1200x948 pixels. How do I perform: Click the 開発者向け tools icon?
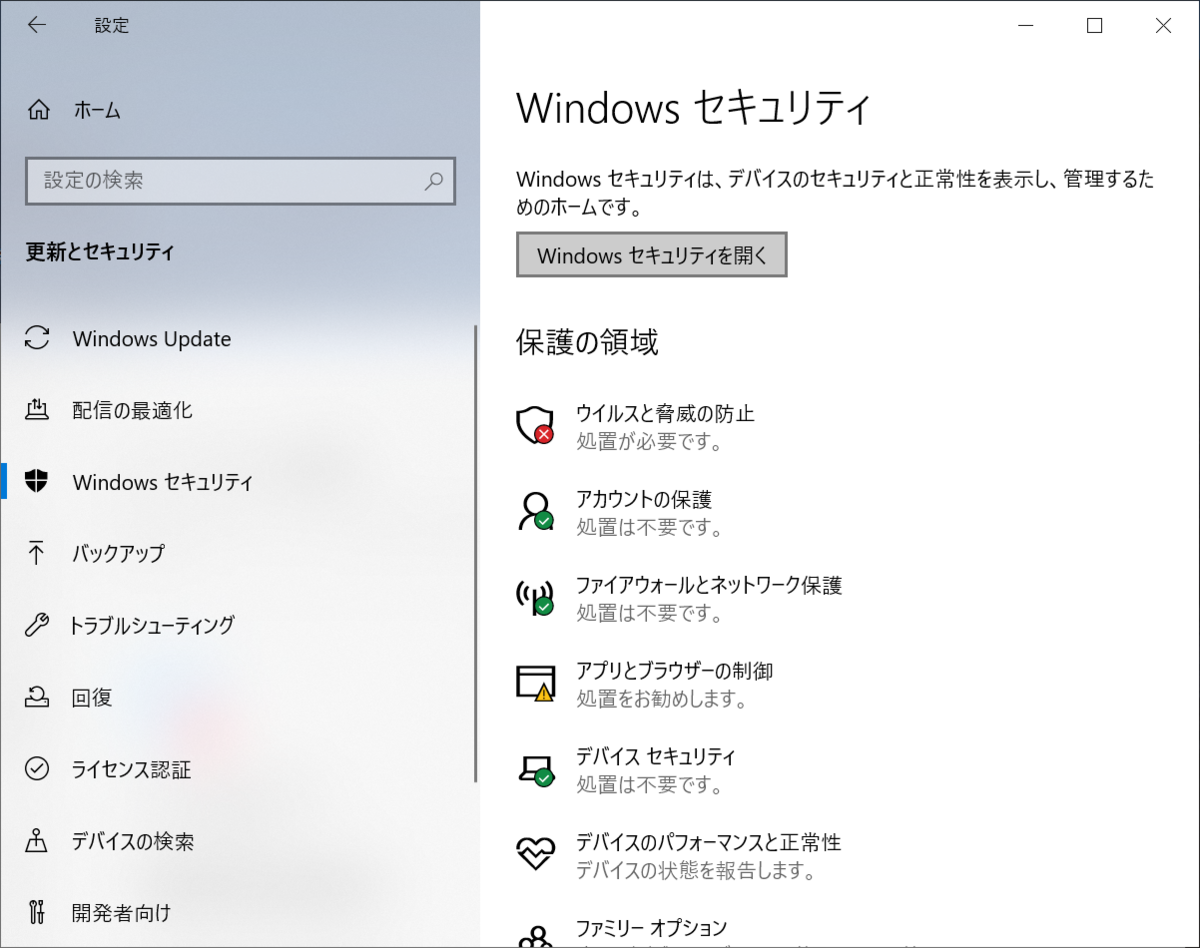click(x=37, y=912)
